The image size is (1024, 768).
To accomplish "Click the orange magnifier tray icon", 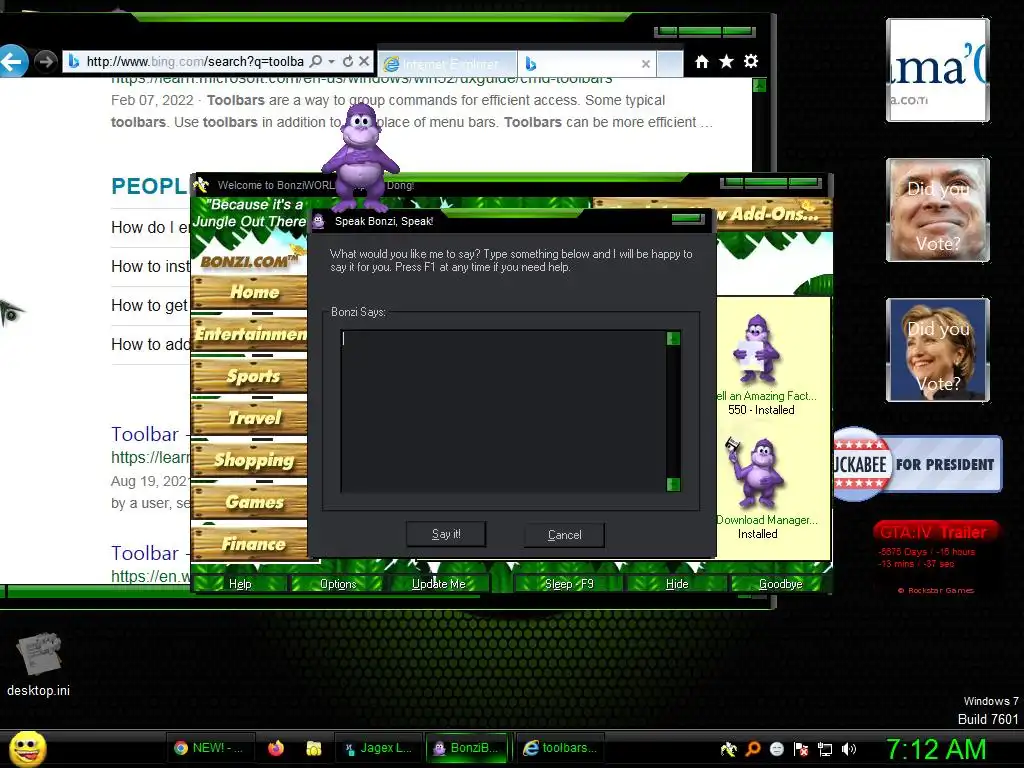I will [x=753, y=749].
